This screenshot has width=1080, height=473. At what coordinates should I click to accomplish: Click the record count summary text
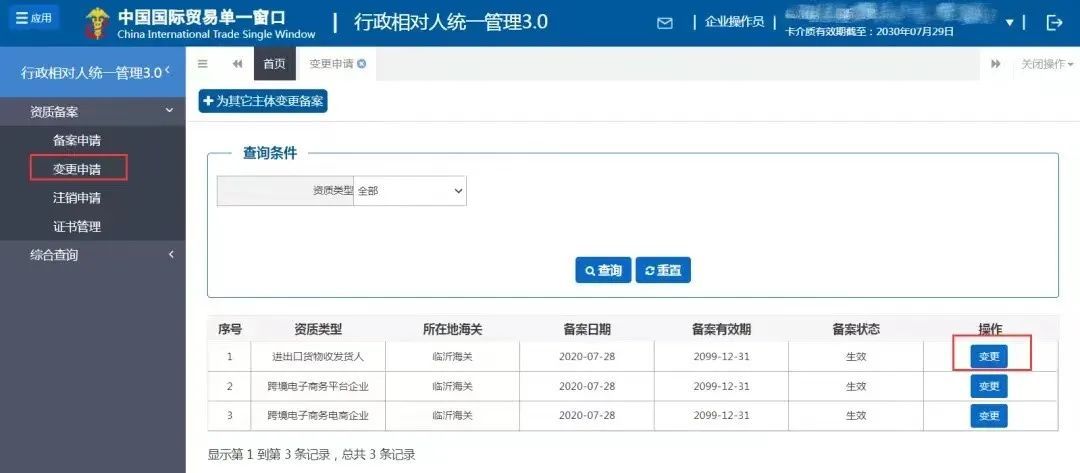tap(311, 454)
